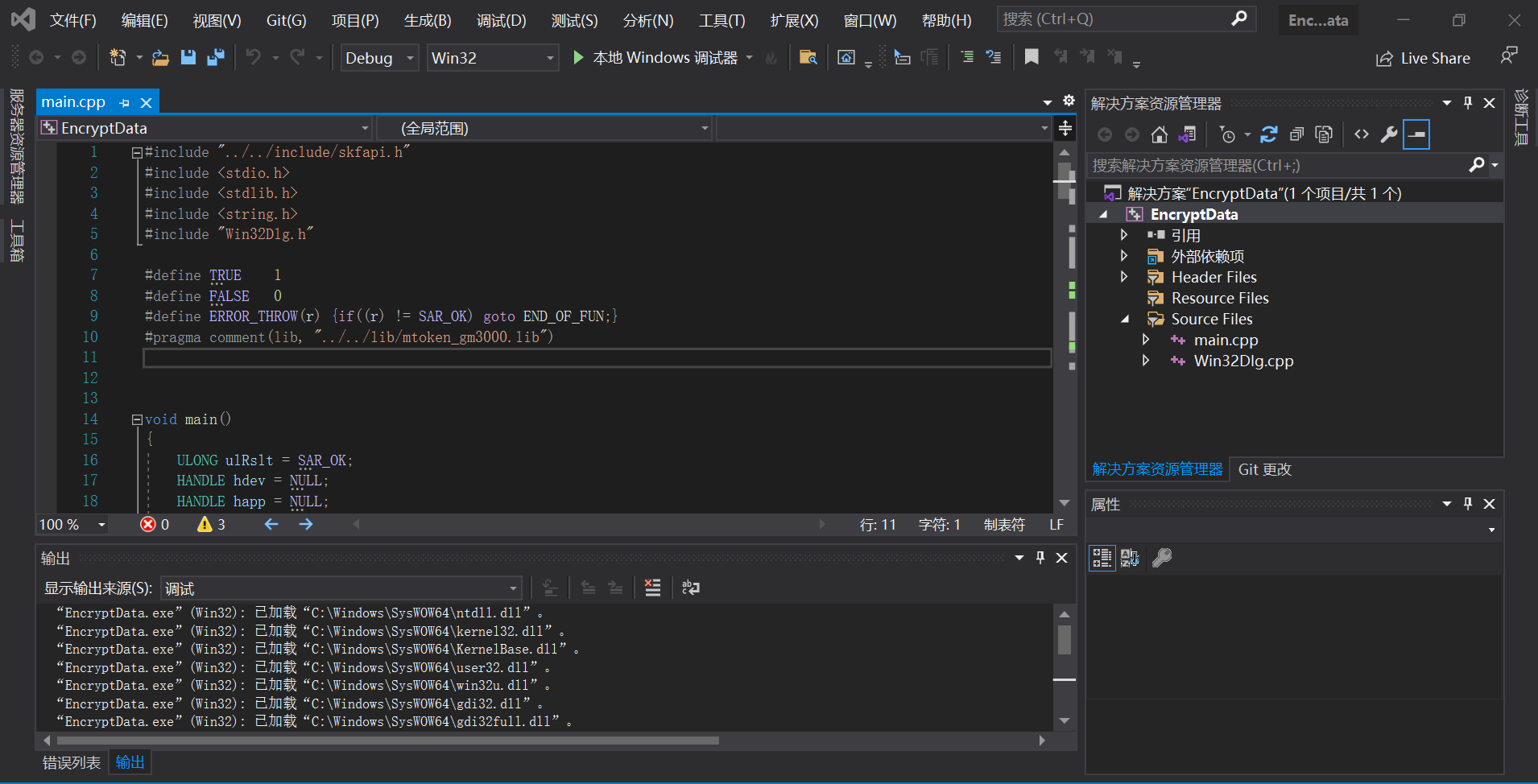Collapse the void main() code block

tap(137, 419)
